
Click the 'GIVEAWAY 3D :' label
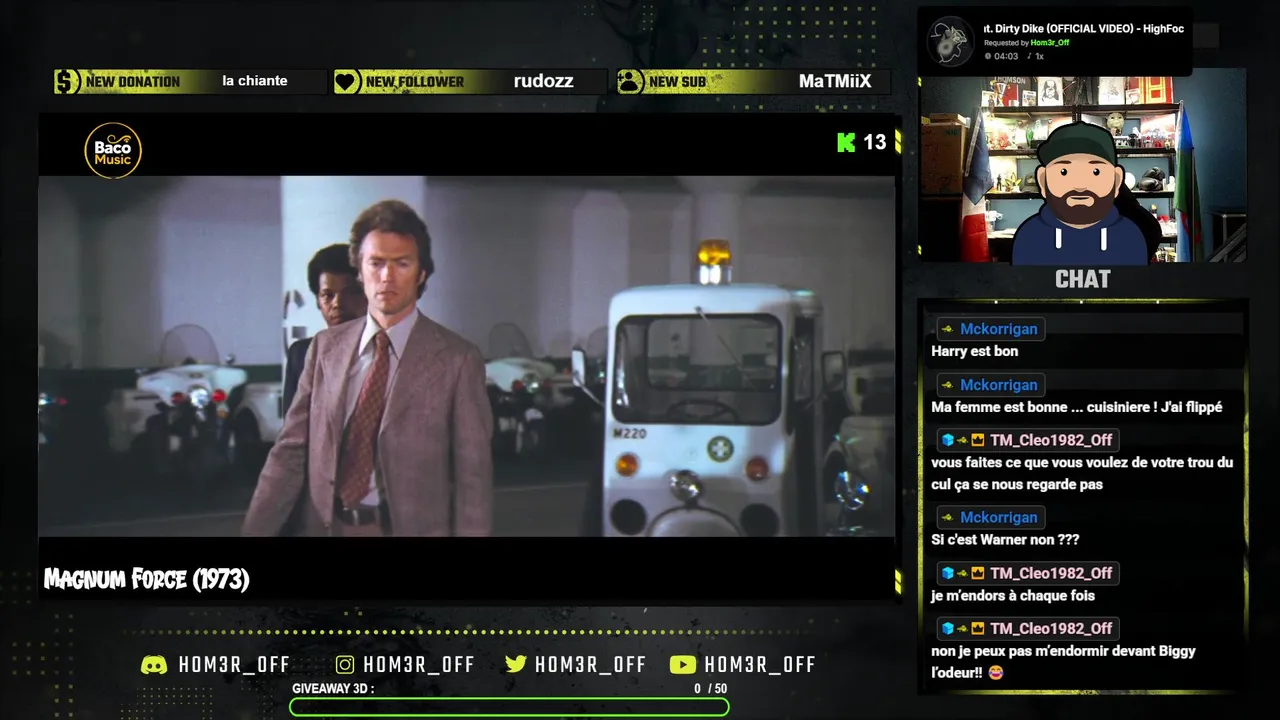click(x=333, y=689)
